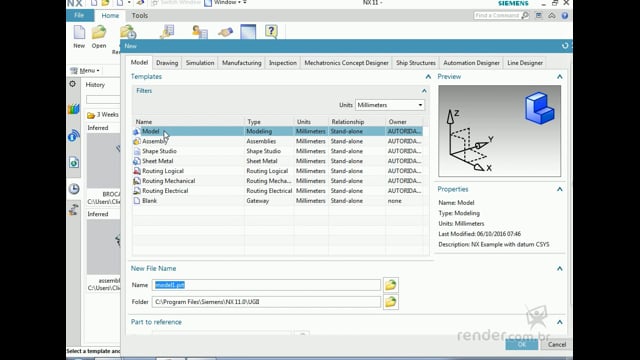640x360 pixels.
Task: Click the Assembly template row icon
Action: pyautogui.click(x=137, y=141)
